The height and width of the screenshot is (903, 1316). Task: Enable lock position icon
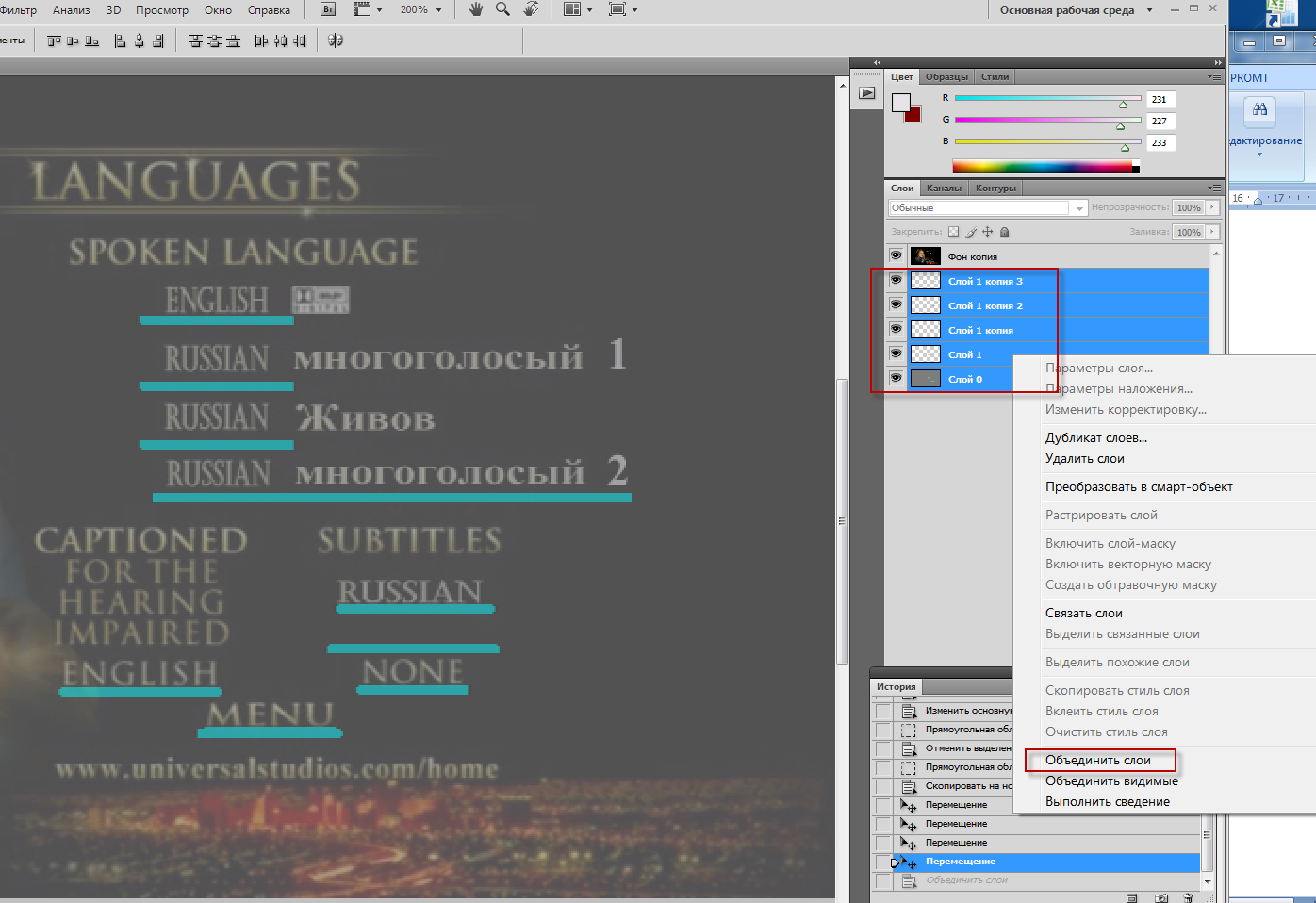(988, 232)
